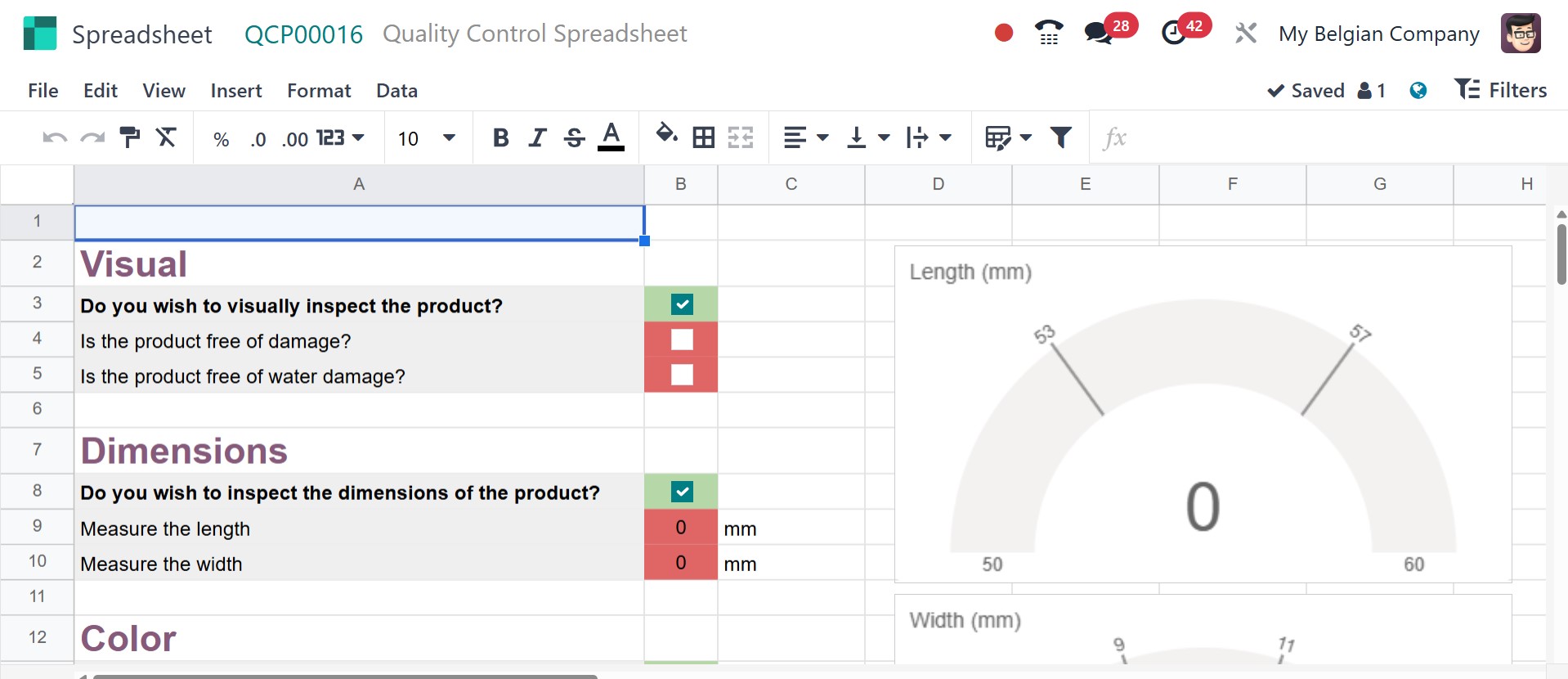The width and height of the screenshot is (1568, 679).
Task: Open the cell borders tool
Action: coord(703,137)
